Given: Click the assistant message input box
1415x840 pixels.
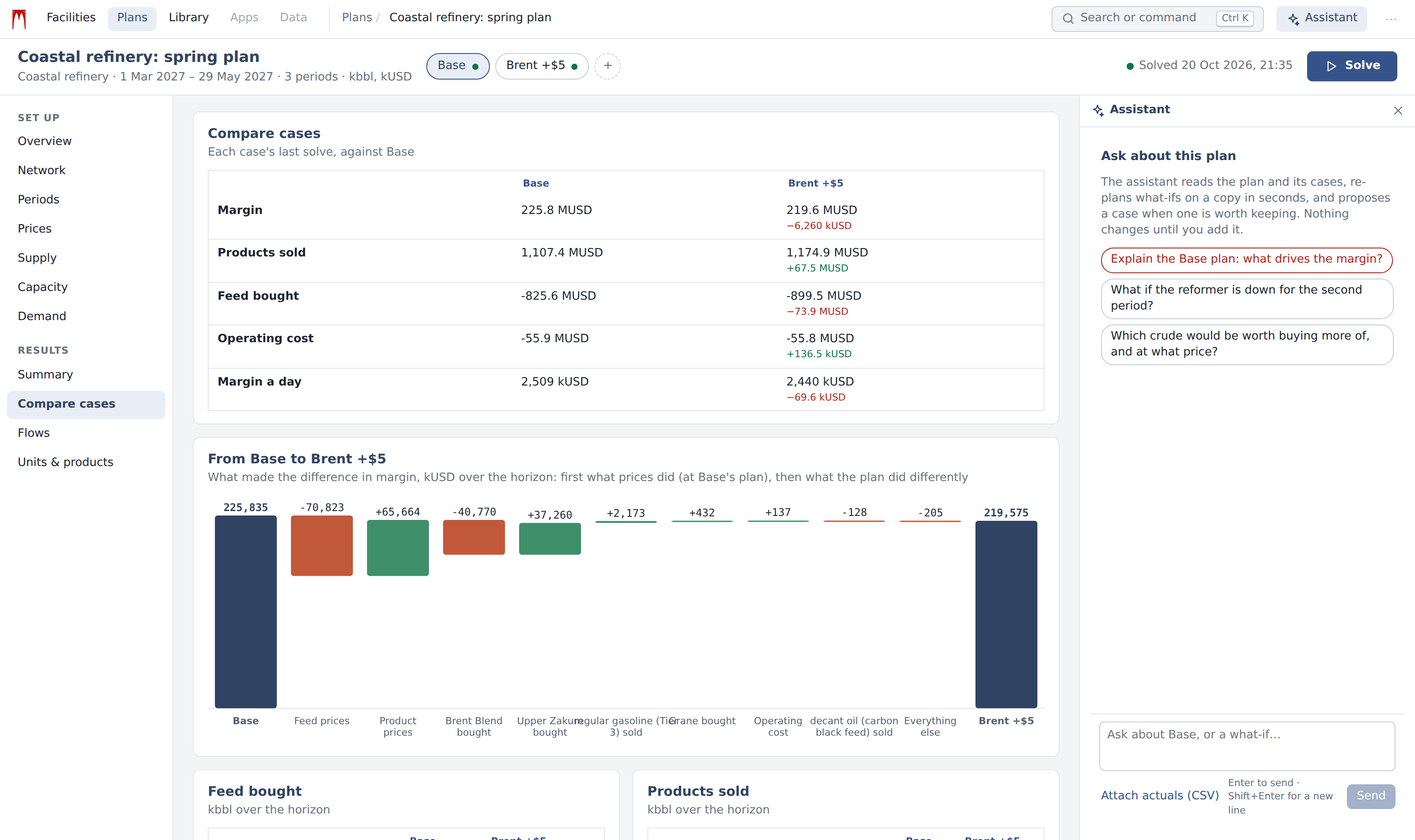Looking at the screenshot, I should tap(1247, 745).
